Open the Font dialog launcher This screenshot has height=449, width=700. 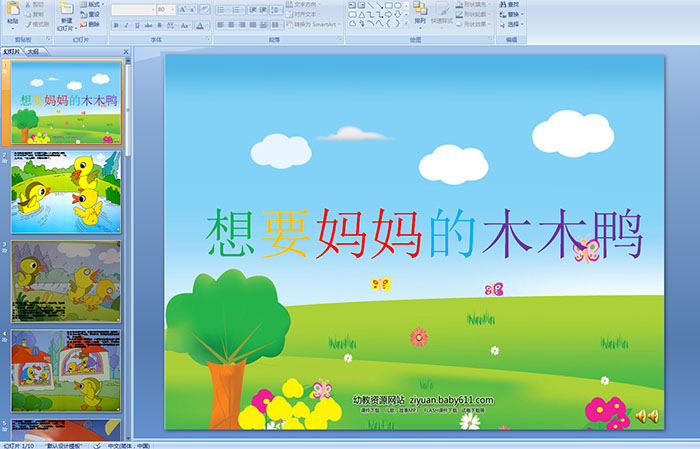208,39
